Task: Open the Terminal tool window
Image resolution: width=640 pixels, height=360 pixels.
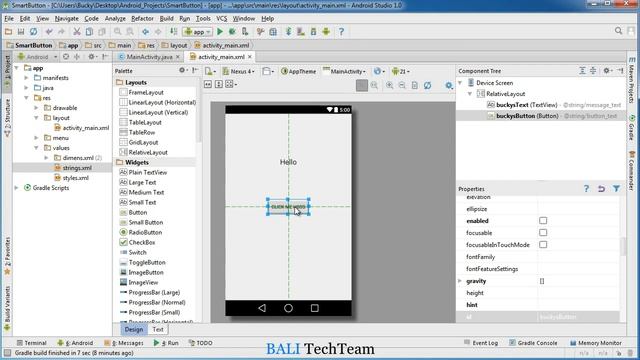Action: [x=31, y=343]
